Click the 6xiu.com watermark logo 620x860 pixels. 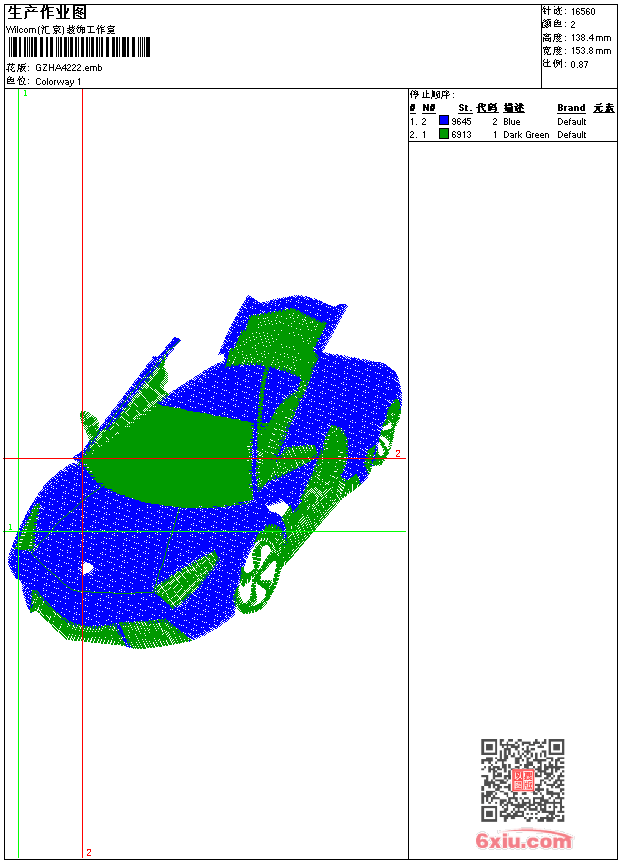[523, 841]
